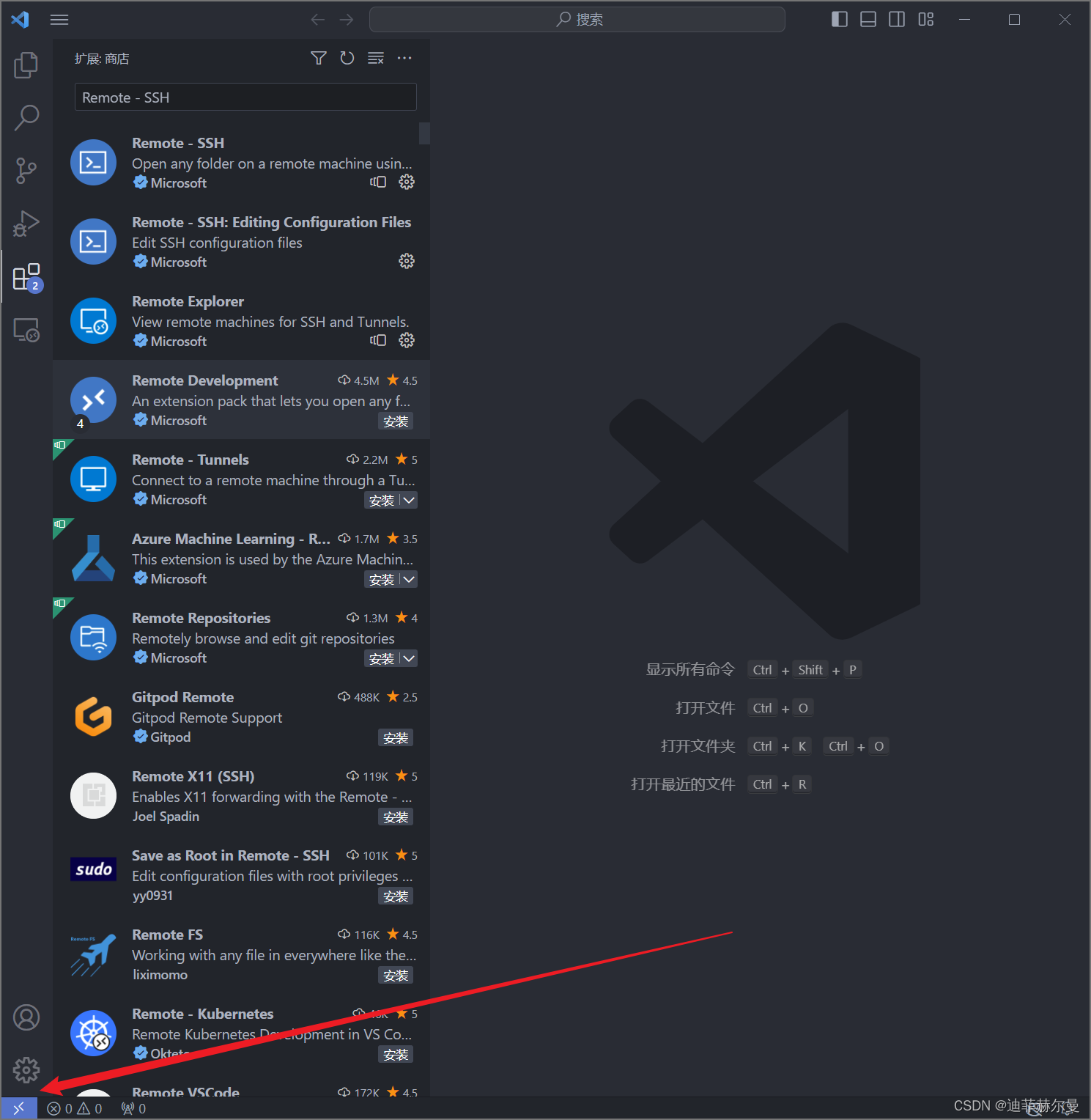Image resolution: width=1091 pixels, height=1120 pixels.
Task: Install the Remote Development extension pack
Action: pos(396,421)
